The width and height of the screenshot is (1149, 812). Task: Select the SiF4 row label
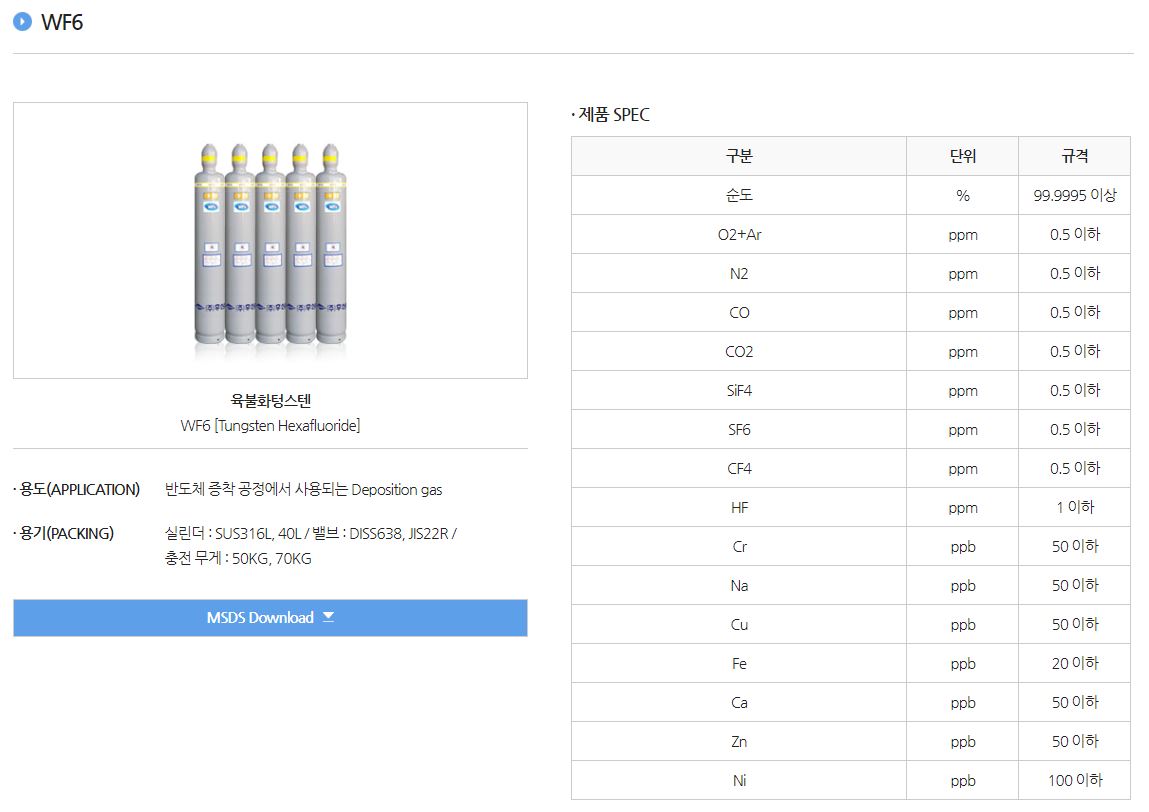(739, 391)
